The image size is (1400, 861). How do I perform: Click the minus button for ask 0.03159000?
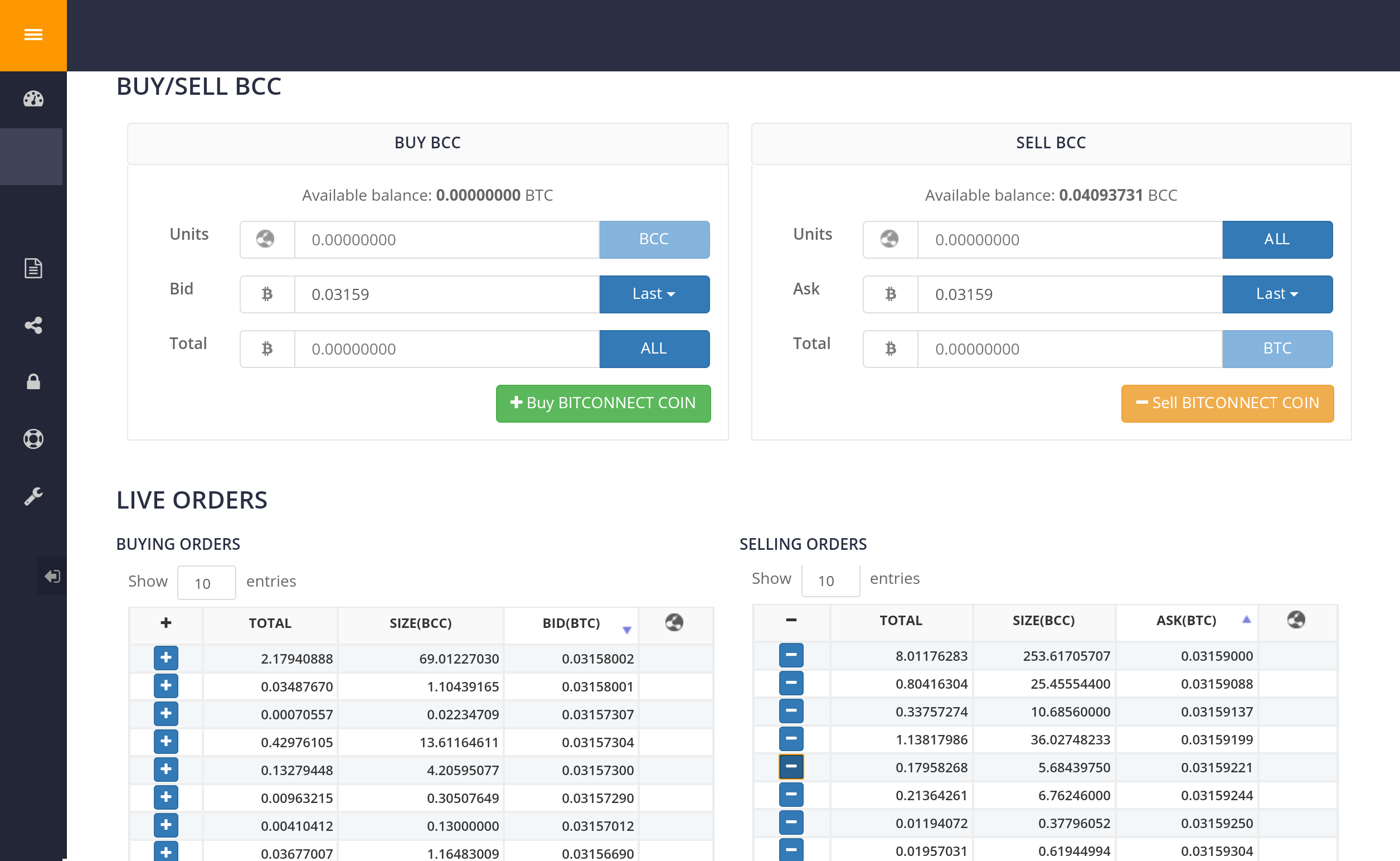coord(790,655)
